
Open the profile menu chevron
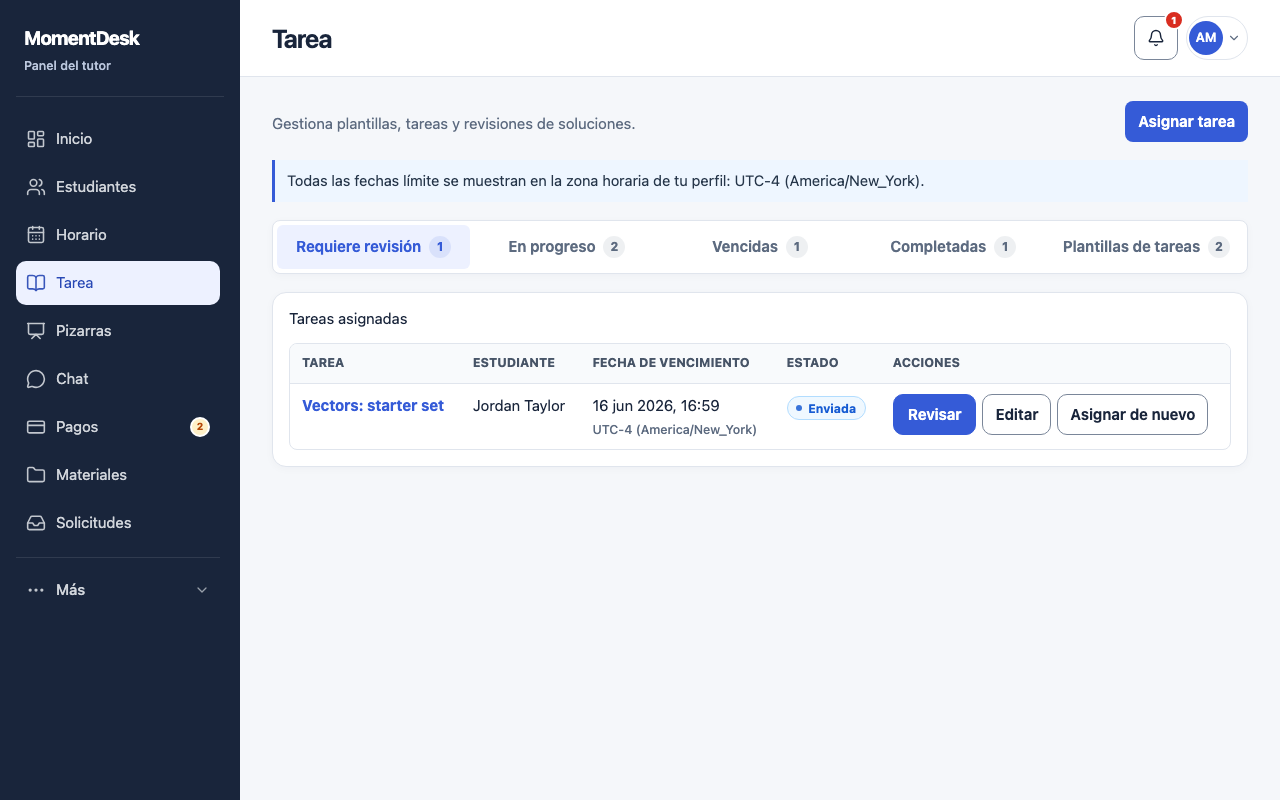(1234, 38)
